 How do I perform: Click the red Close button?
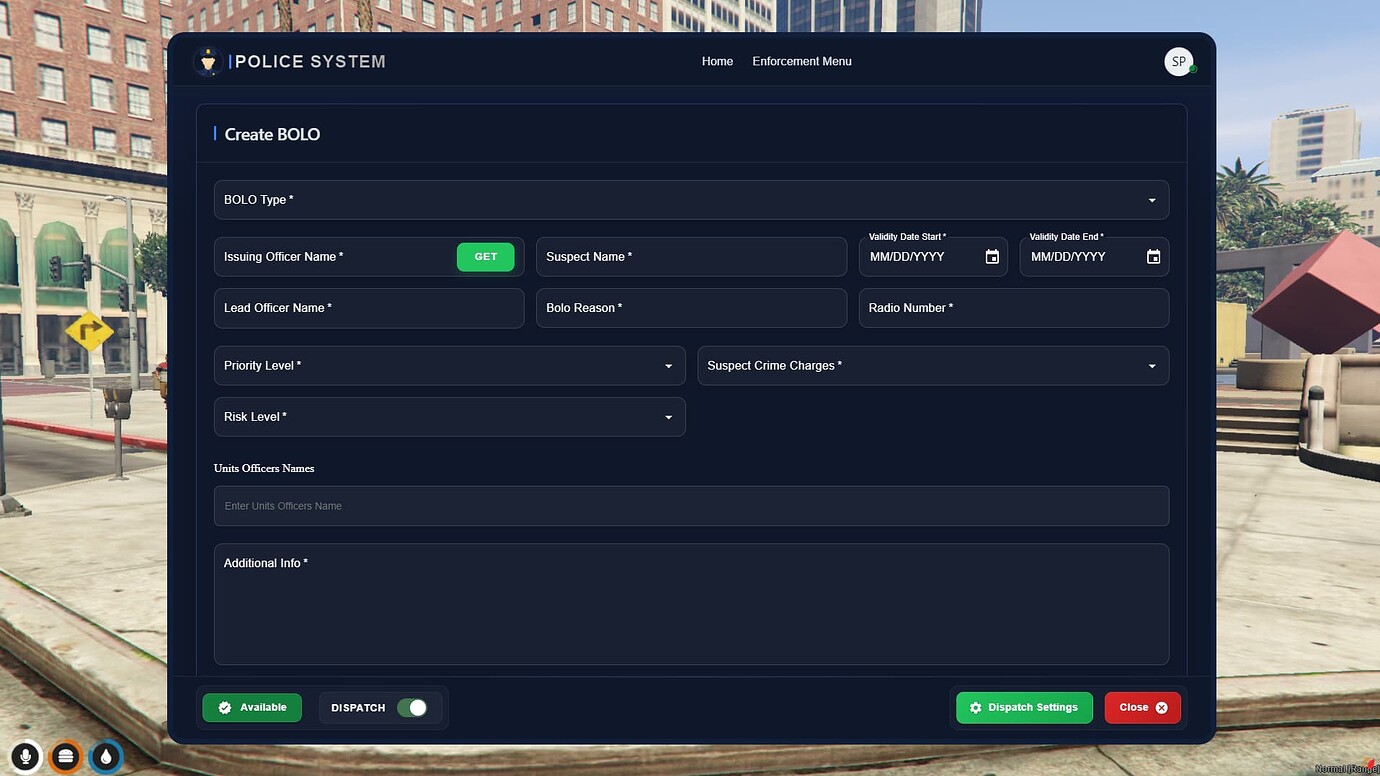(x=1142, y=708)
